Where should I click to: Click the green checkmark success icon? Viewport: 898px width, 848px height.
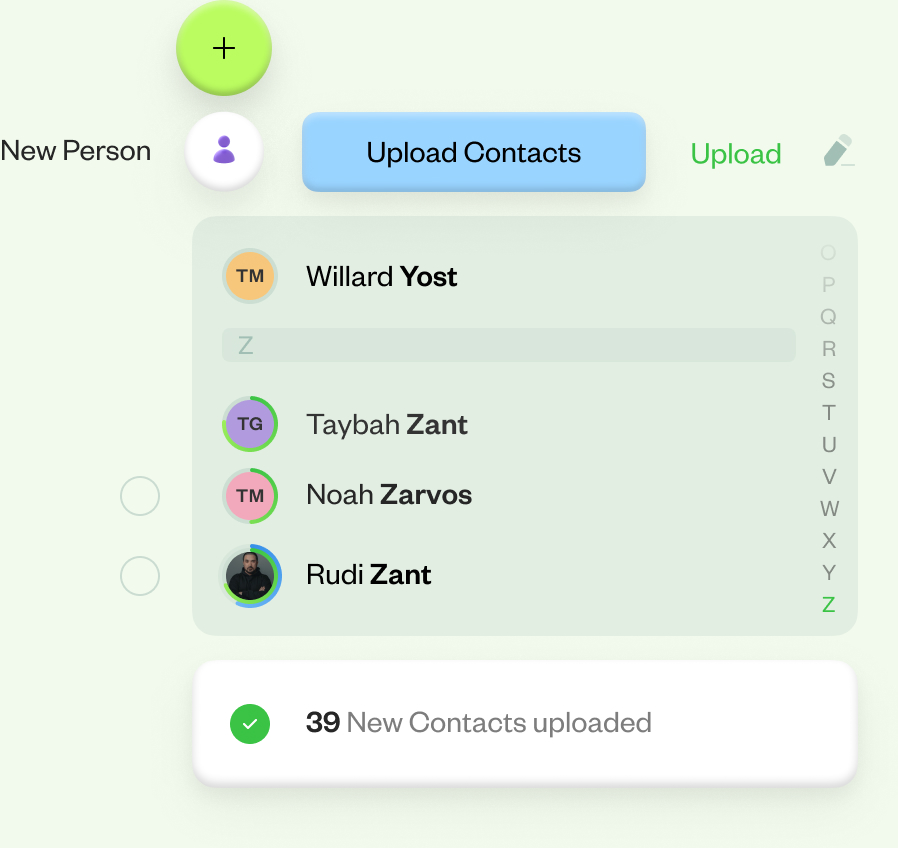click(x=250, y=723)
